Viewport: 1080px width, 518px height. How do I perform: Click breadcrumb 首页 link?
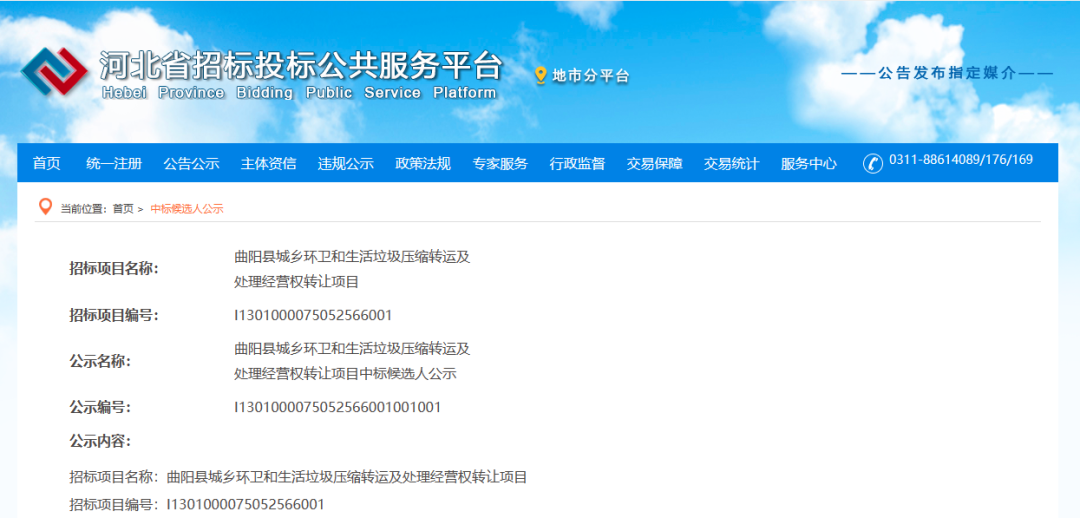[123, 209]
